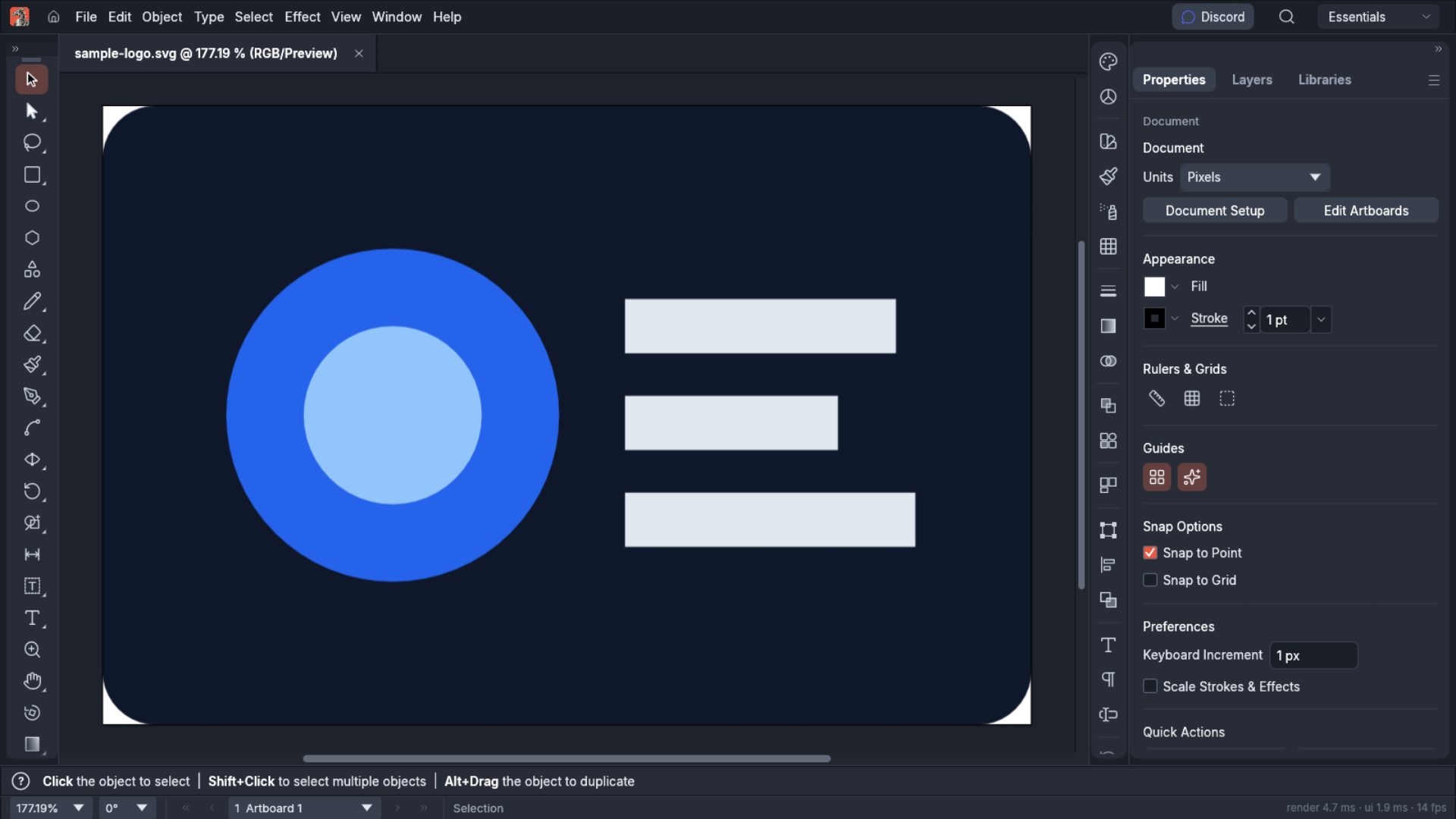The image size is (1456, 819).
Task: Activate the Pencil tool
Action: pyautogui.click(x=32, y=301)
